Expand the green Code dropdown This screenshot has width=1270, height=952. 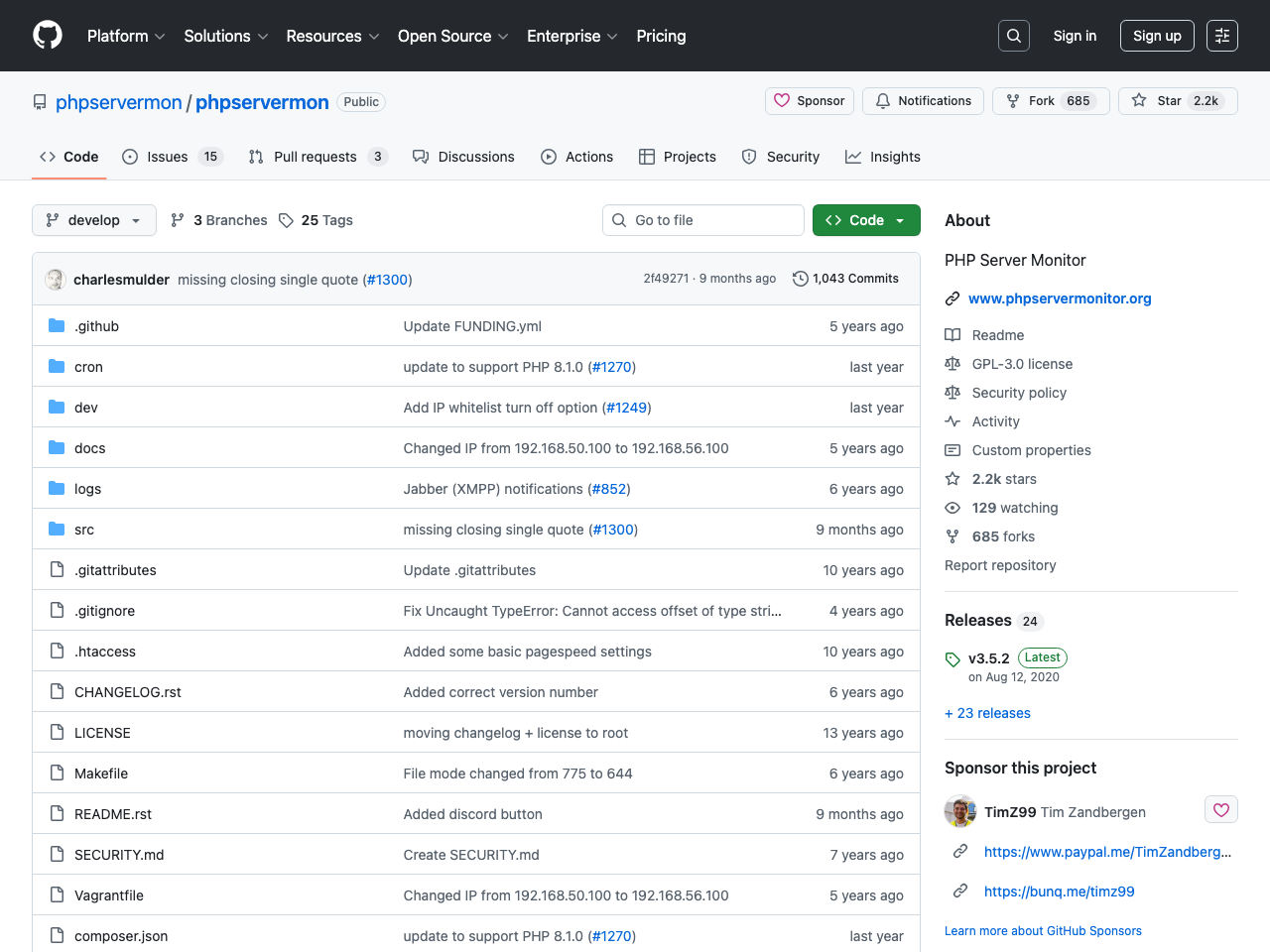click(865, 219)
